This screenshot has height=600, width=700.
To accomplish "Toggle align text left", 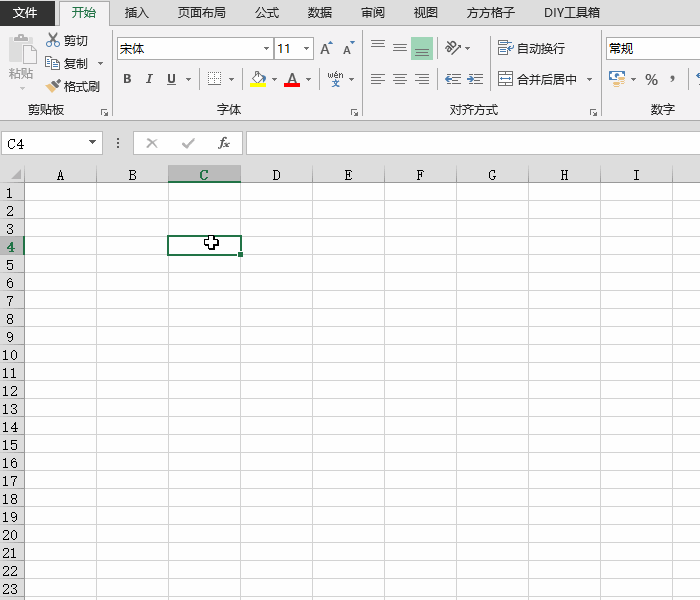I will click(x=378, y=79).
